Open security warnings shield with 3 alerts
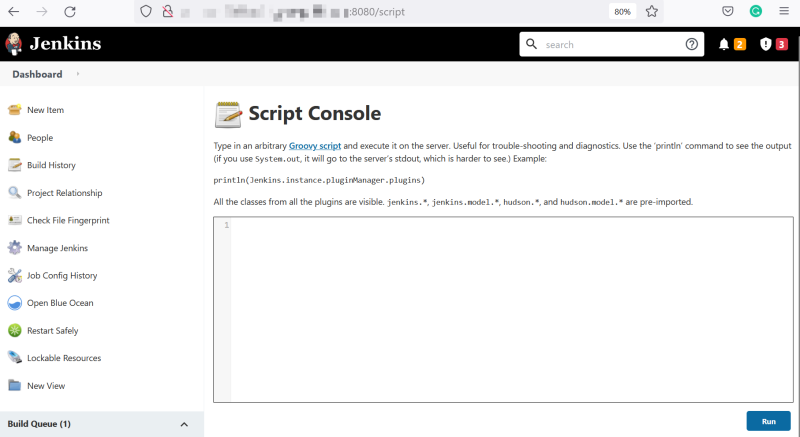Viewport: 800px width, 437px height. pyautogui.click(x=773, y=44)
